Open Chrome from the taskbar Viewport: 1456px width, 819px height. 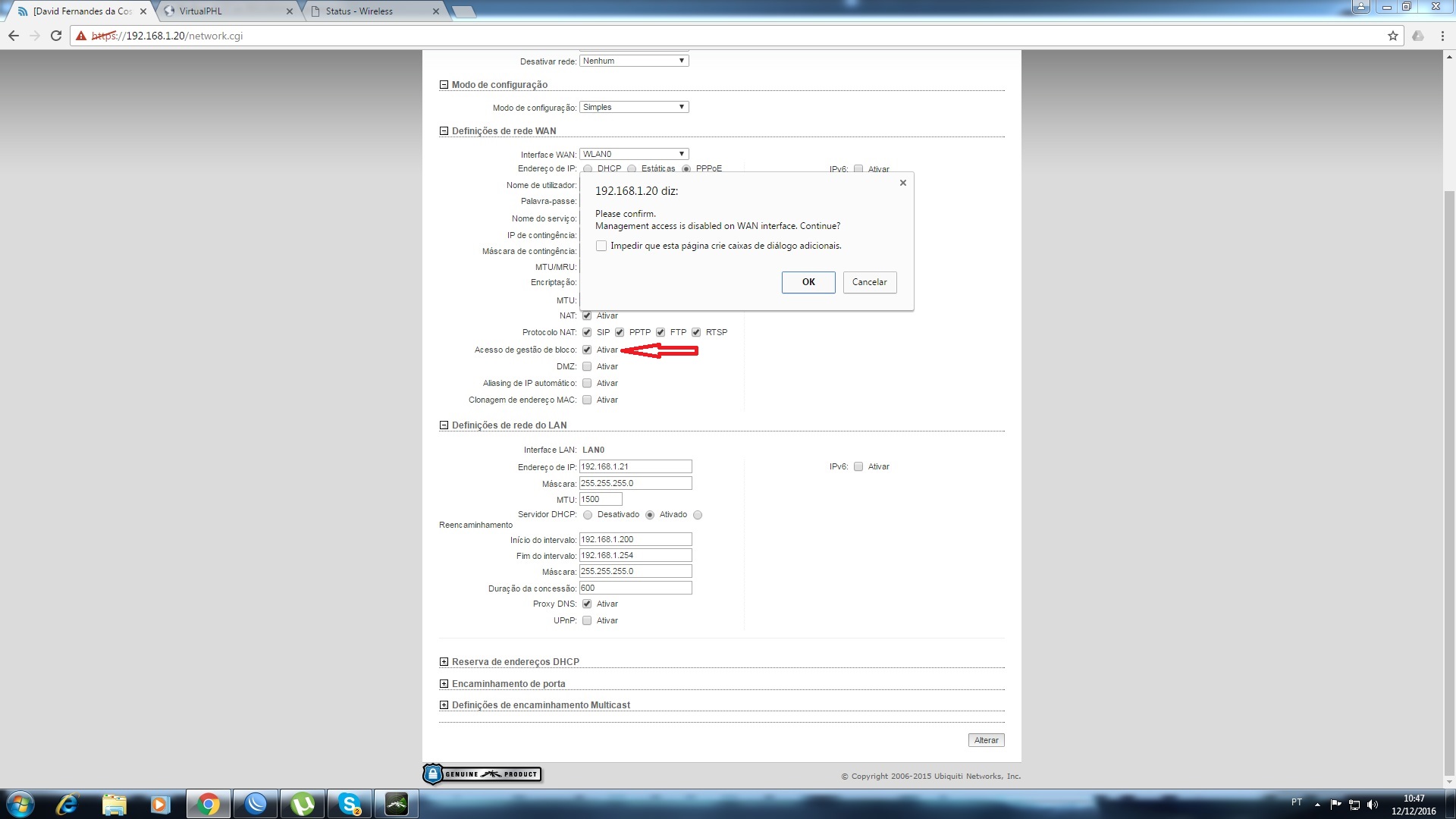pyautogui.click(x=208, y=804)
